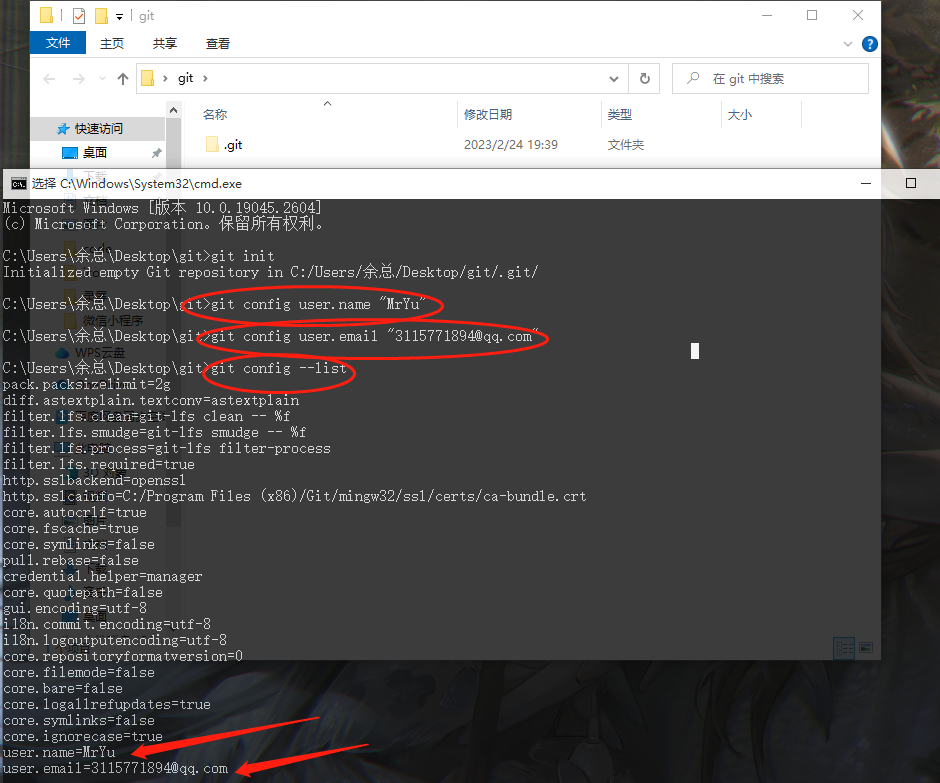Switch to the 共享 ribbon tab

pyautogui.click(x=164, y=43)
